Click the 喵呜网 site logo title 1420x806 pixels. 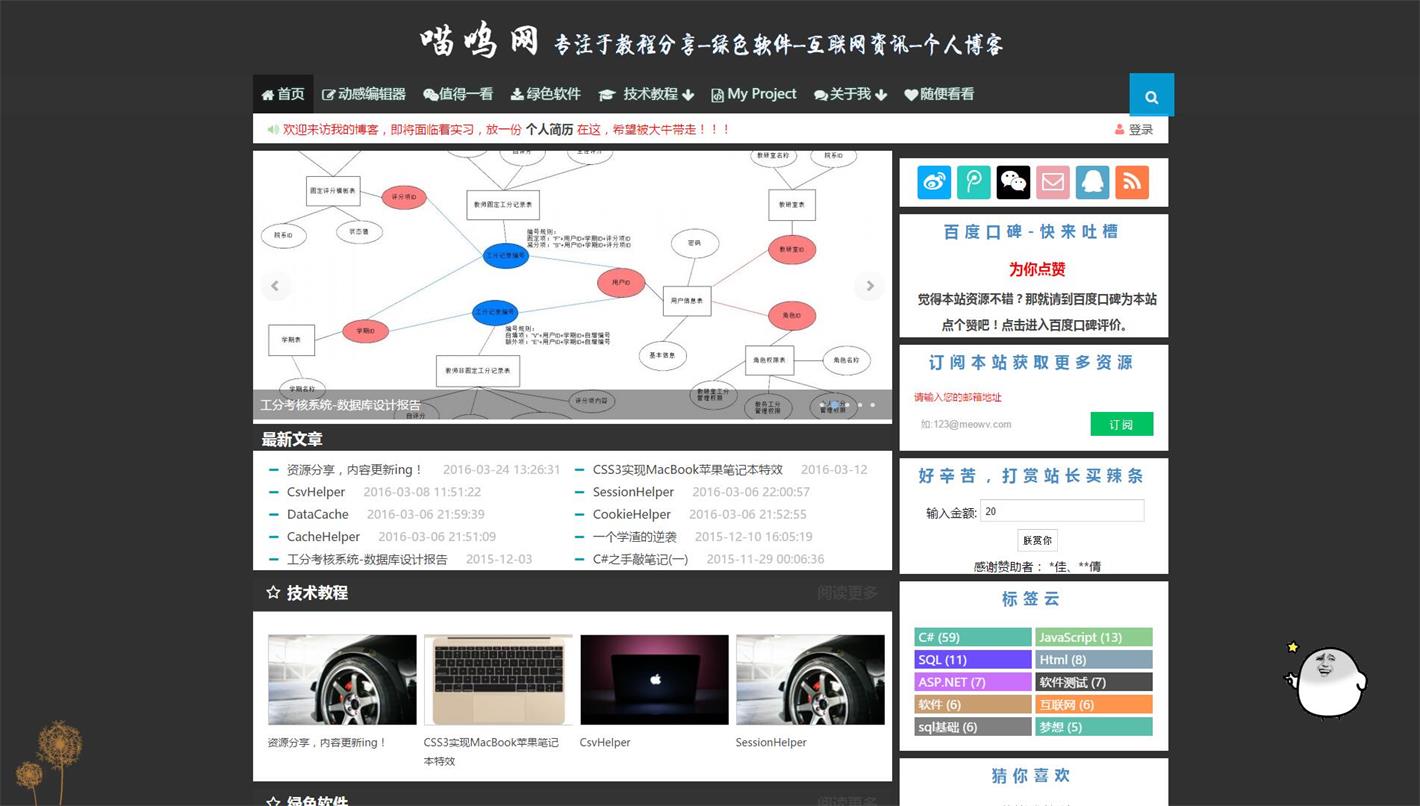click(x=480, y=41)
